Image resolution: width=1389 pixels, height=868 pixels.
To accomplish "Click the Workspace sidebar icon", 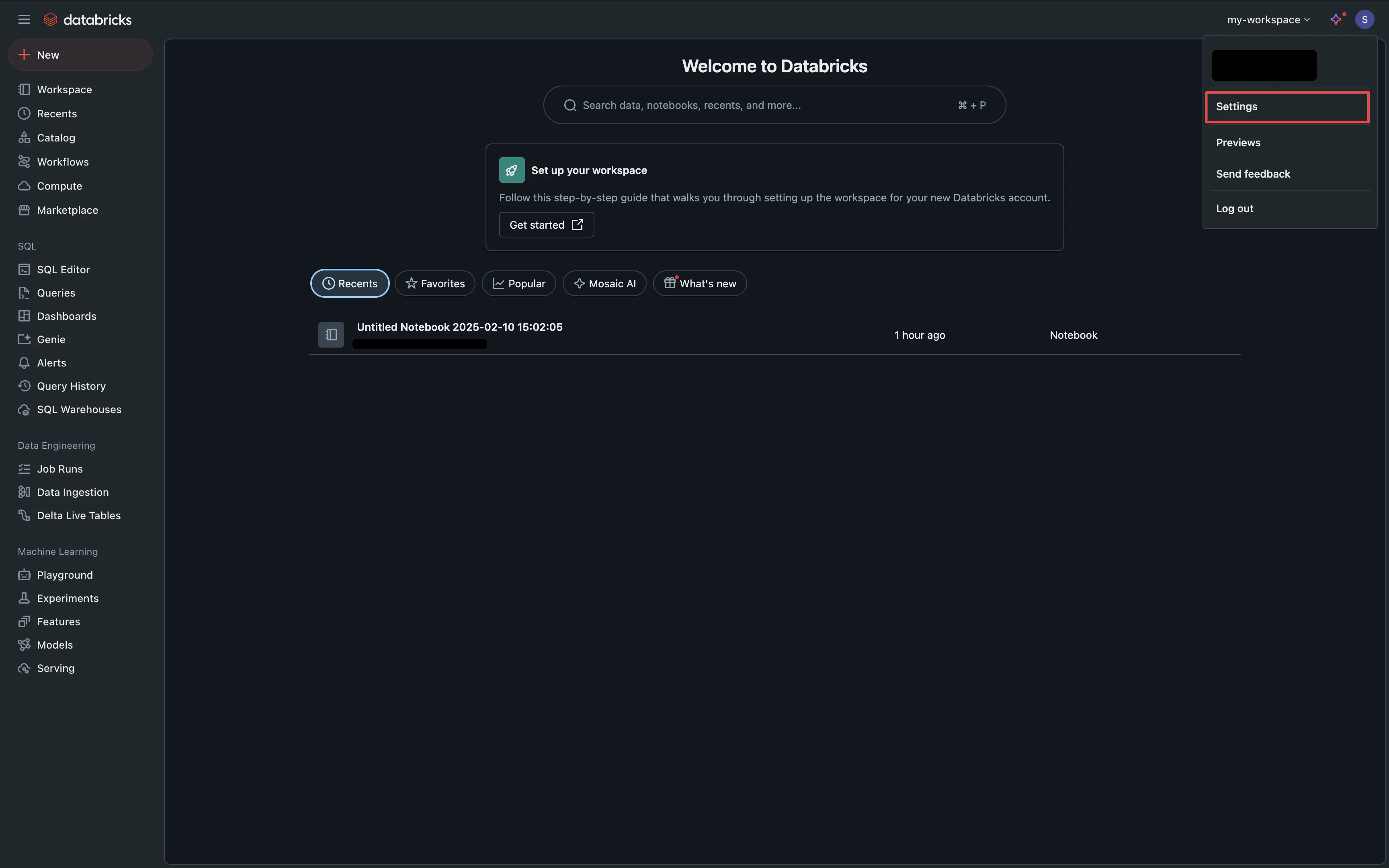I will coord(24,90).
